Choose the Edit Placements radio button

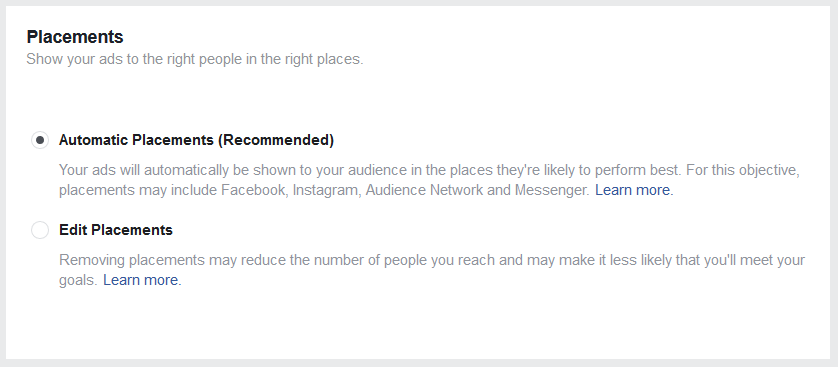pyautogui.click(x=40, y=230)
